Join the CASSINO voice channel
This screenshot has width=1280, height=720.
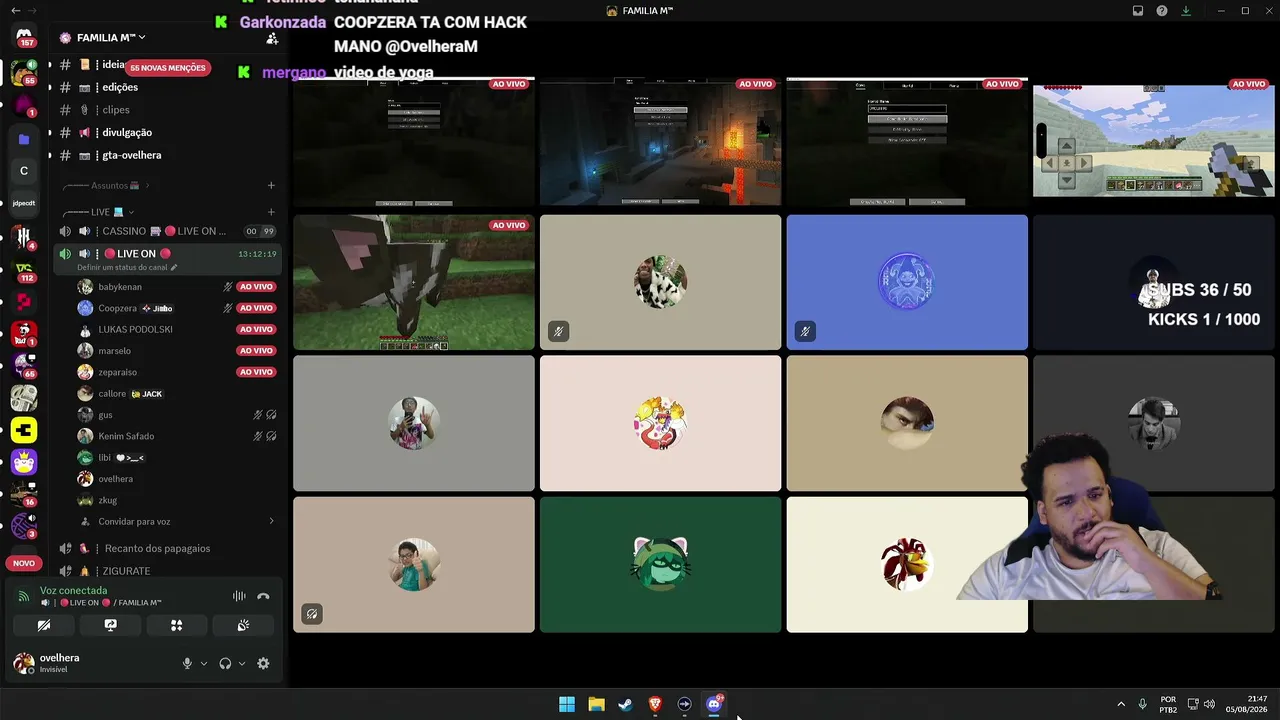tap(166, 231)
